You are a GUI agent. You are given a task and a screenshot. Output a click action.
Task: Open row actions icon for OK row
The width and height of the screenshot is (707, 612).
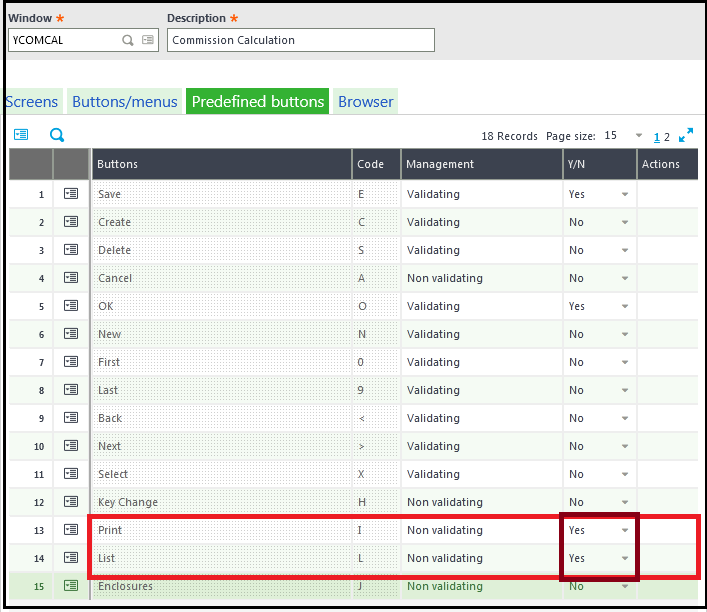71,306
